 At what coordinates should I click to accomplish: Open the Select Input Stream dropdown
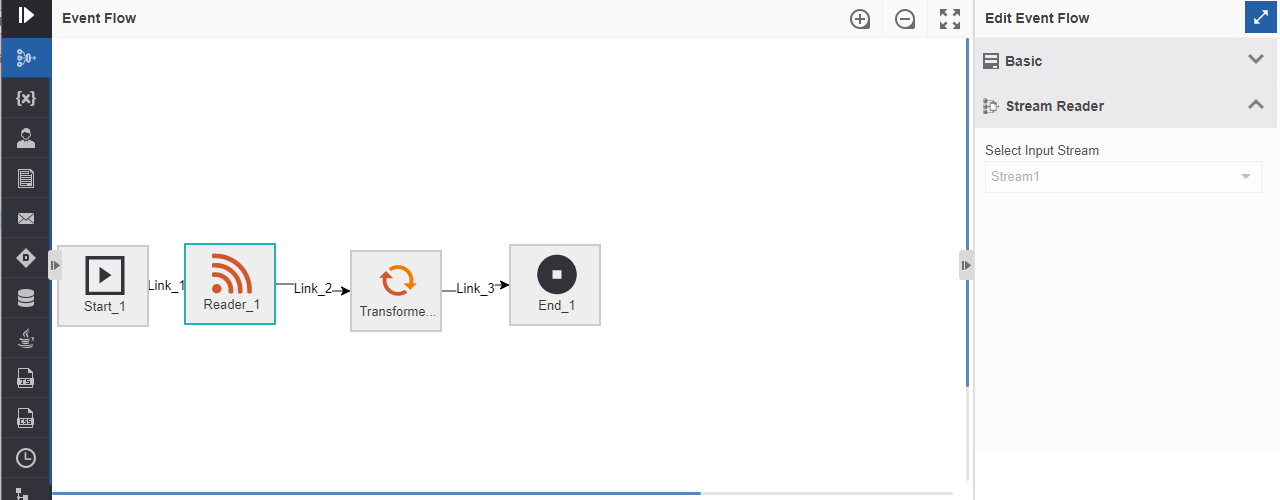[1123, 177]
